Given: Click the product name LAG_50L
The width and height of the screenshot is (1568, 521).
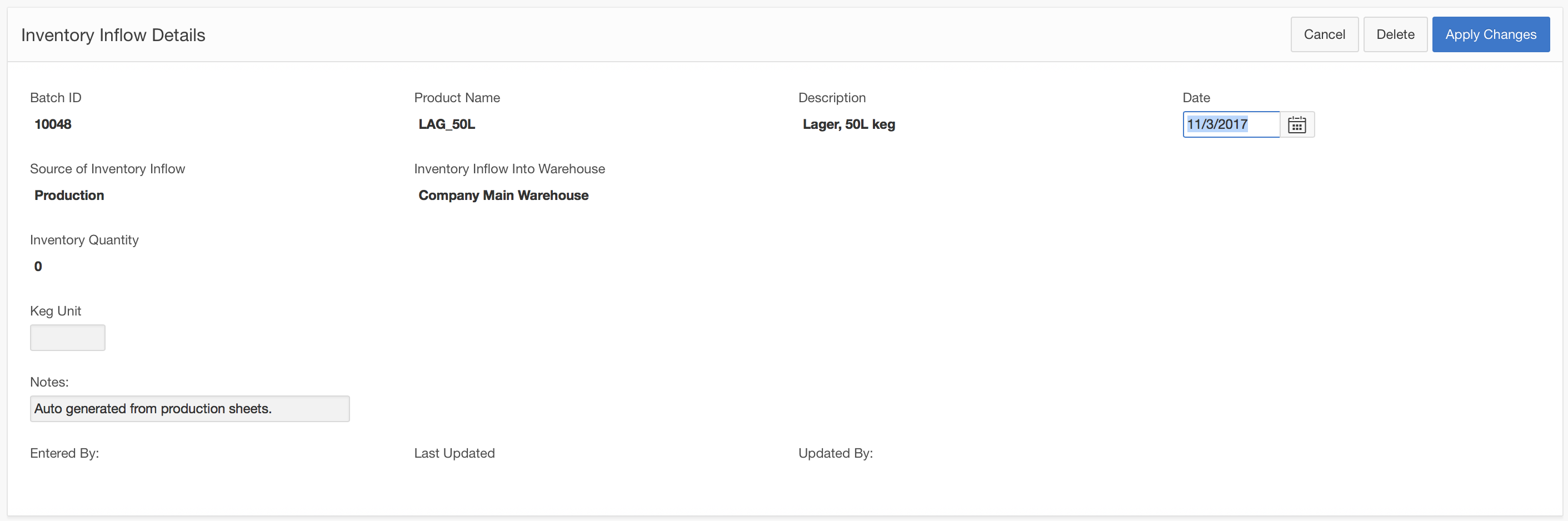Looking at the screenshot, I should (446, 125).
